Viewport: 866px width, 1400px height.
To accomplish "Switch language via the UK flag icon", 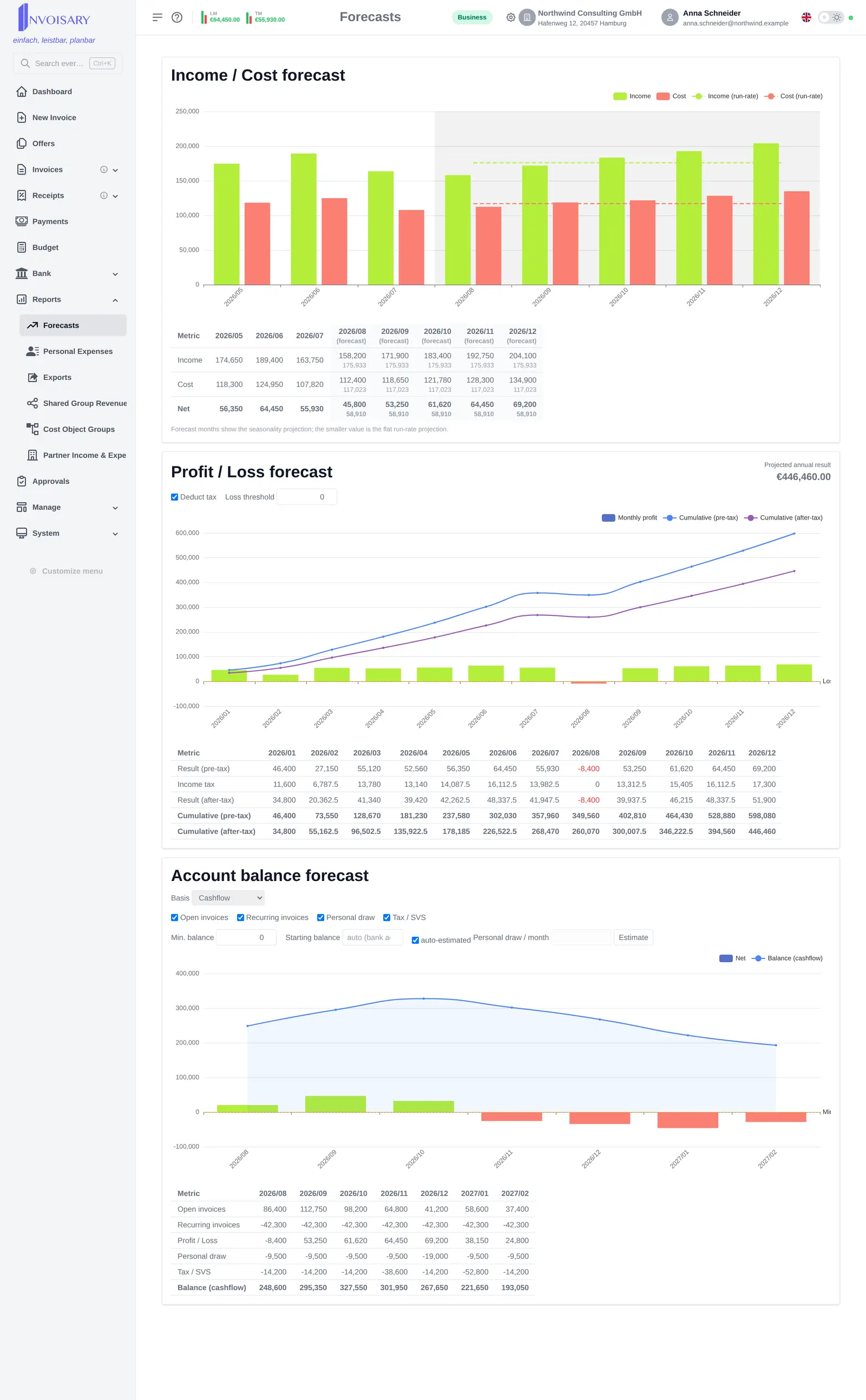I will pos(806,17).
